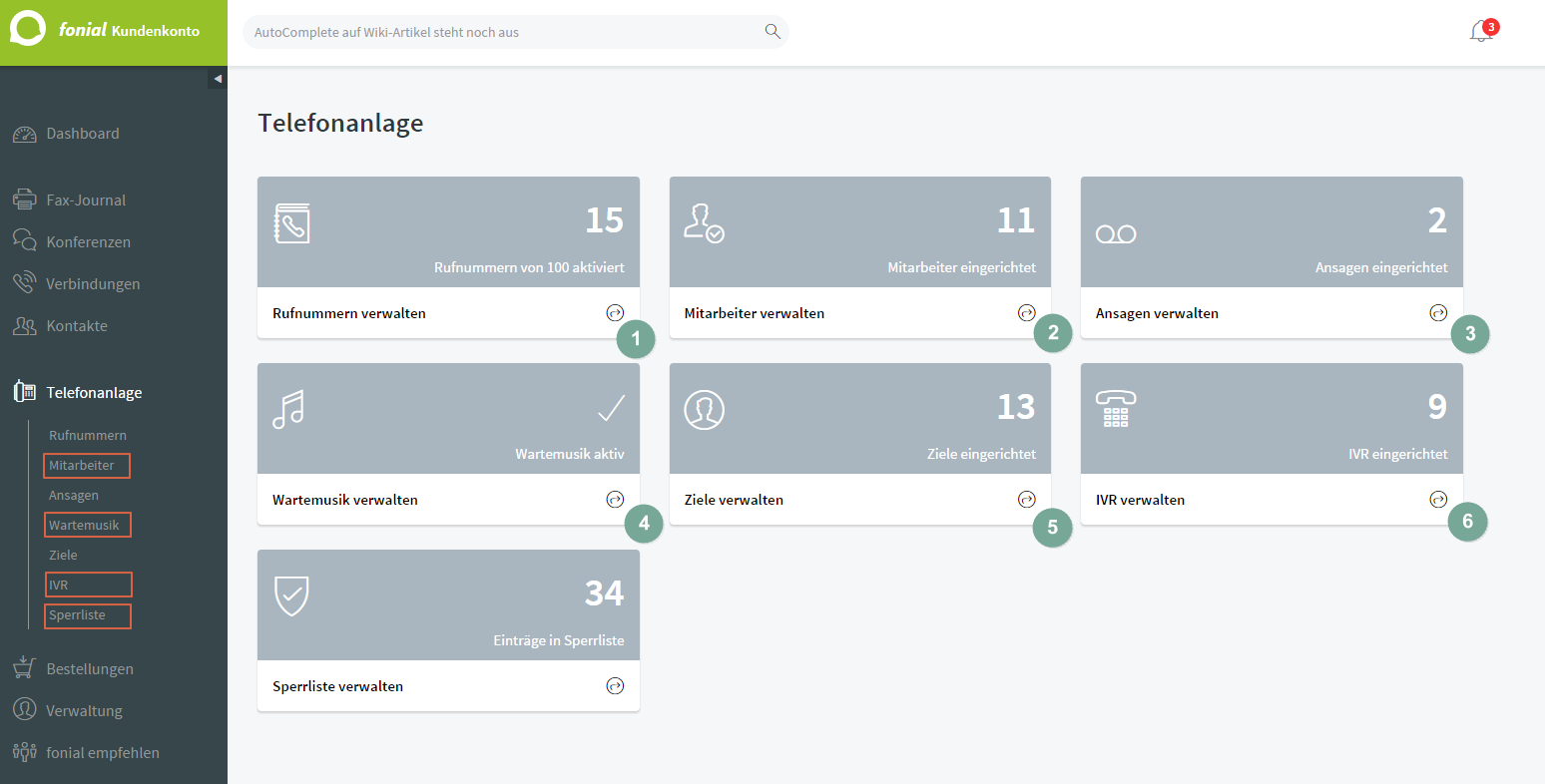Screen dimensions: 1545x784
Task: Click the arrow icon next to Sperrliste verwalten
Action: tap(615, 686)
